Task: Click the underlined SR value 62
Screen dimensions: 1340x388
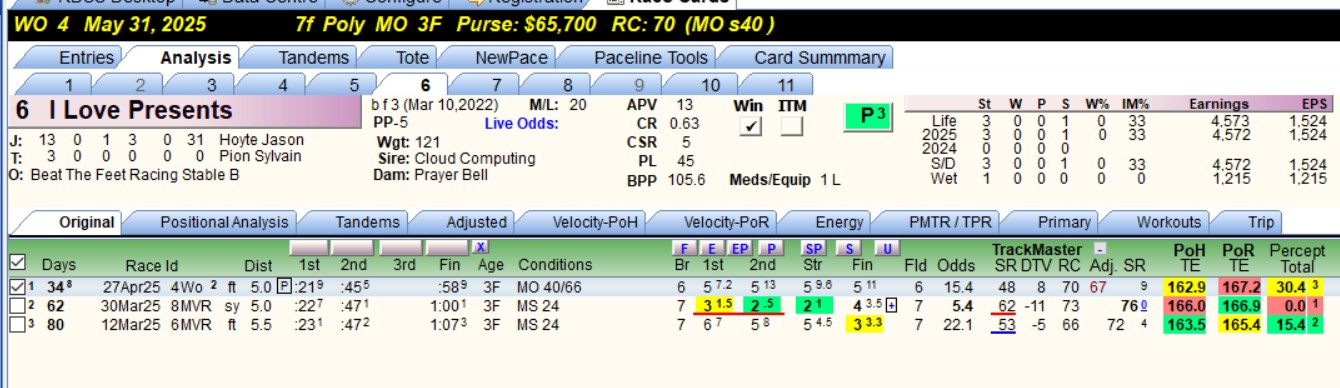Action: pos(1006,305)
